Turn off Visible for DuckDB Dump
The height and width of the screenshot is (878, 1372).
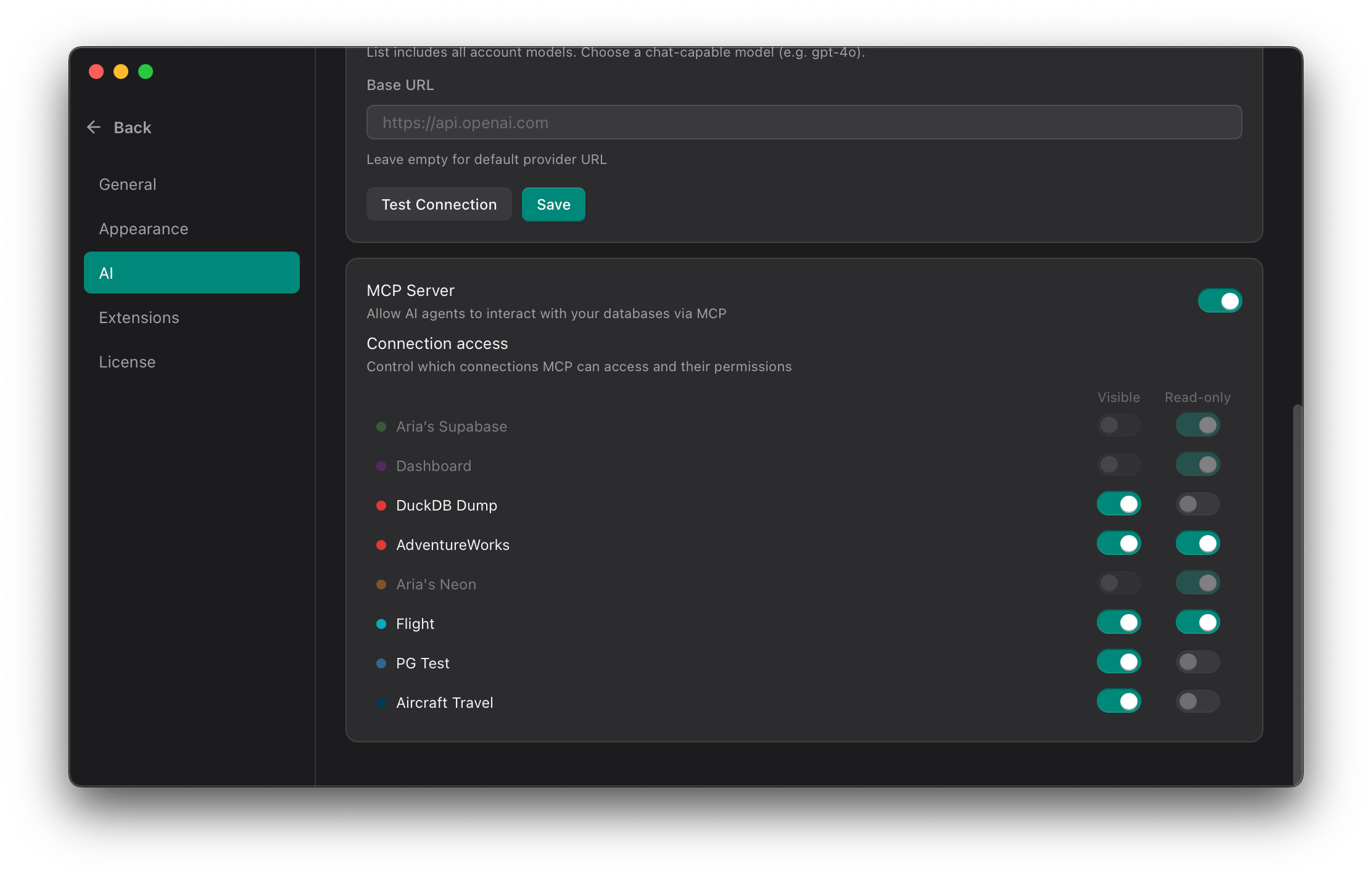coord(1118,504)
